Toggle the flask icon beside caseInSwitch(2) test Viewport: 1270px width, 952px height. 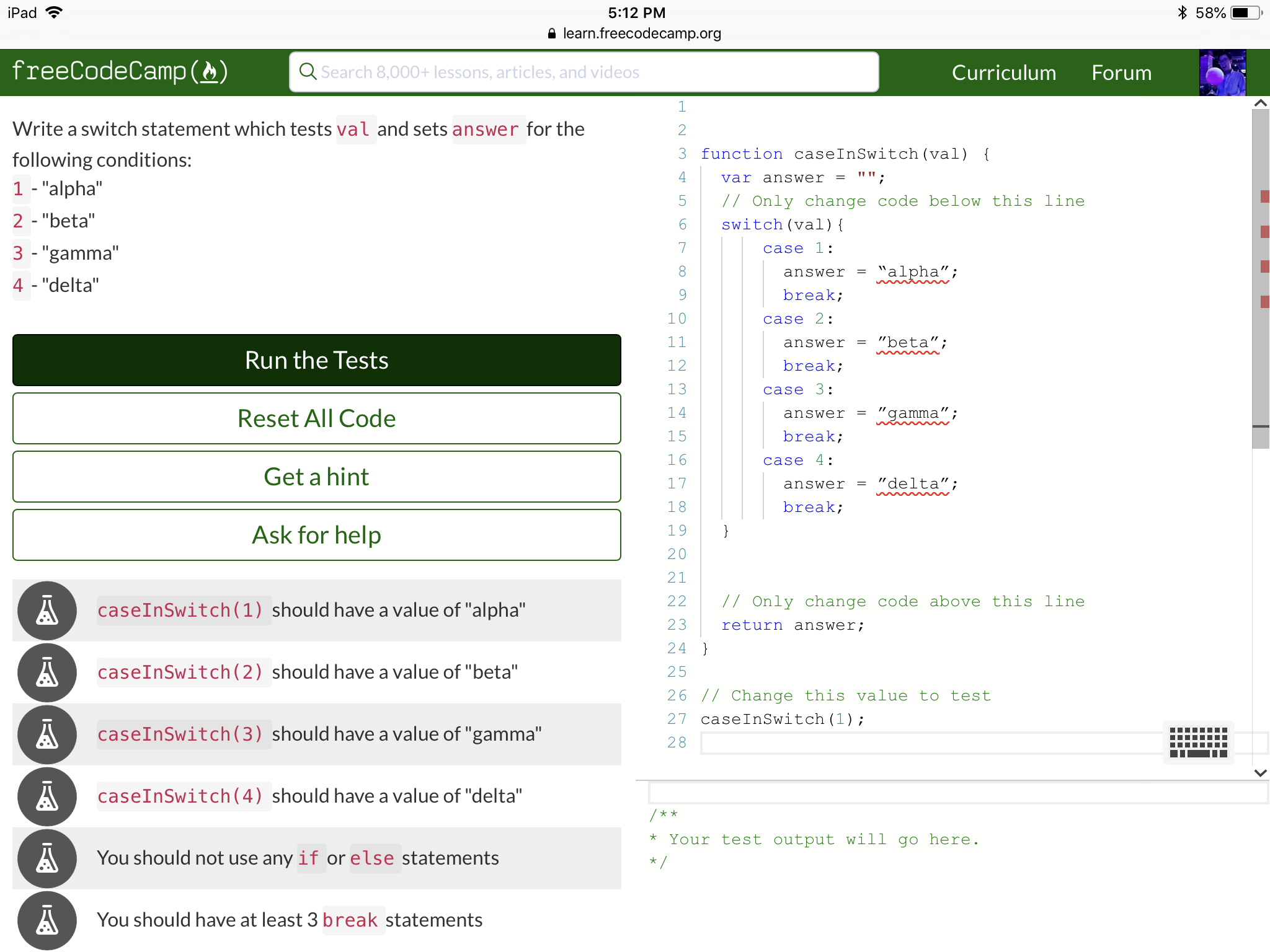coord(47,672)
